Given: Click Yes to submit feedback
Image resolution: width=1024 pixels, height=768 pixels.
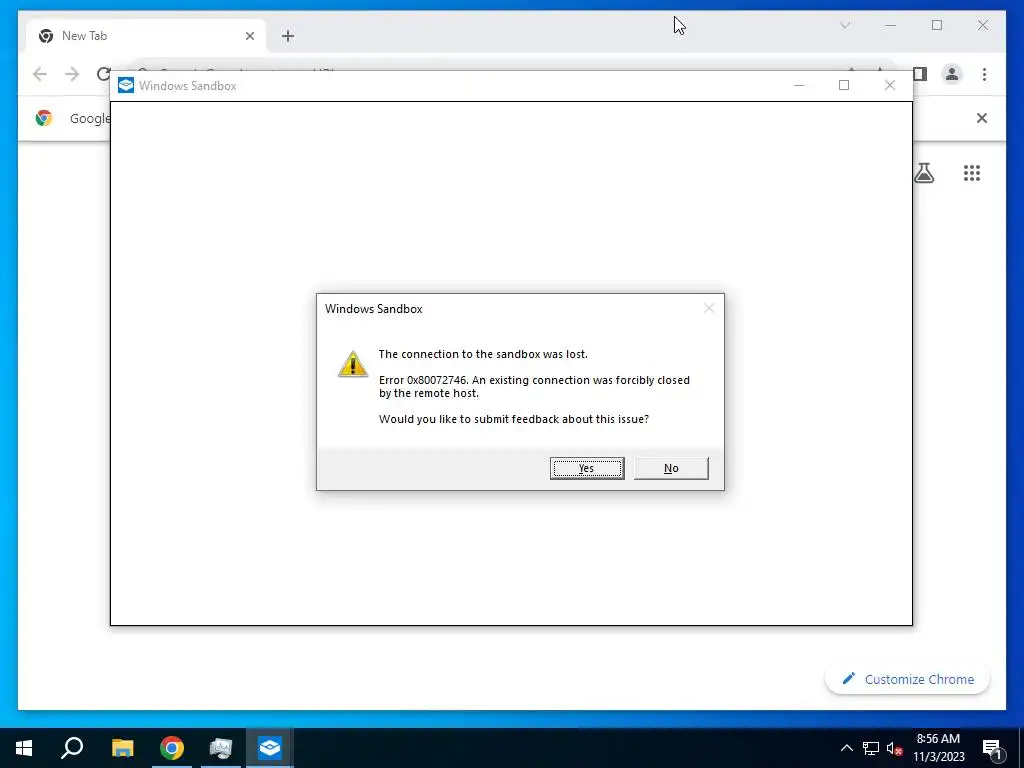Looking at the screenshot, I should coord(586,468).
